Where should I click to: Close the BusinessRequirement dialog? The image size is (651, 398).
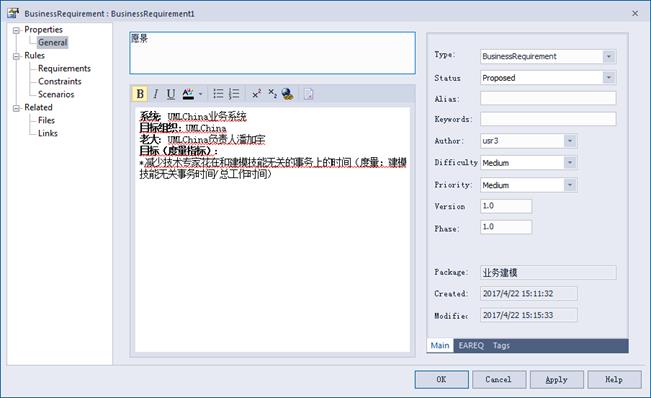coord(635,14)
